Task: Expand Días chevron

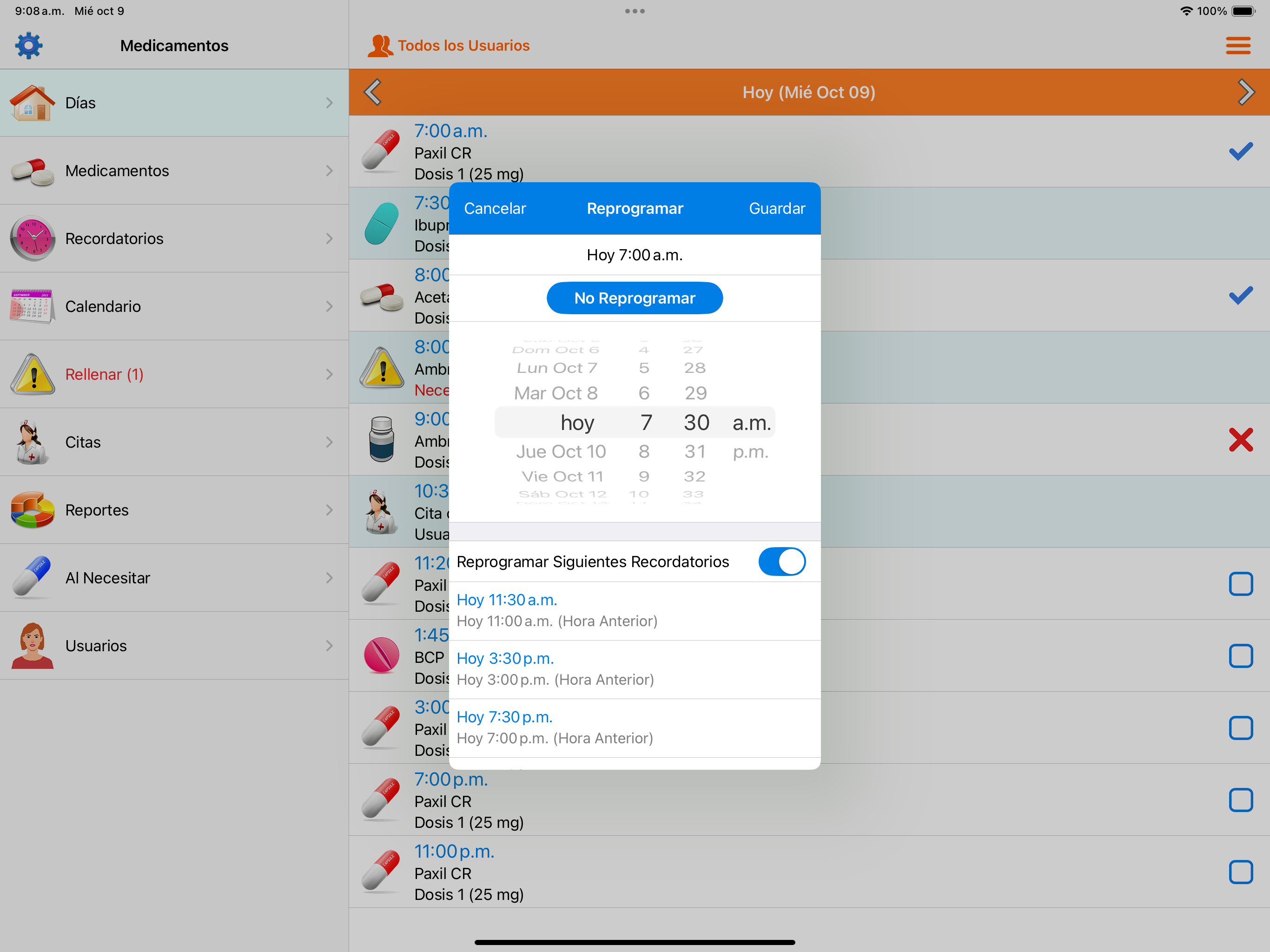Action: pos(330,103)
